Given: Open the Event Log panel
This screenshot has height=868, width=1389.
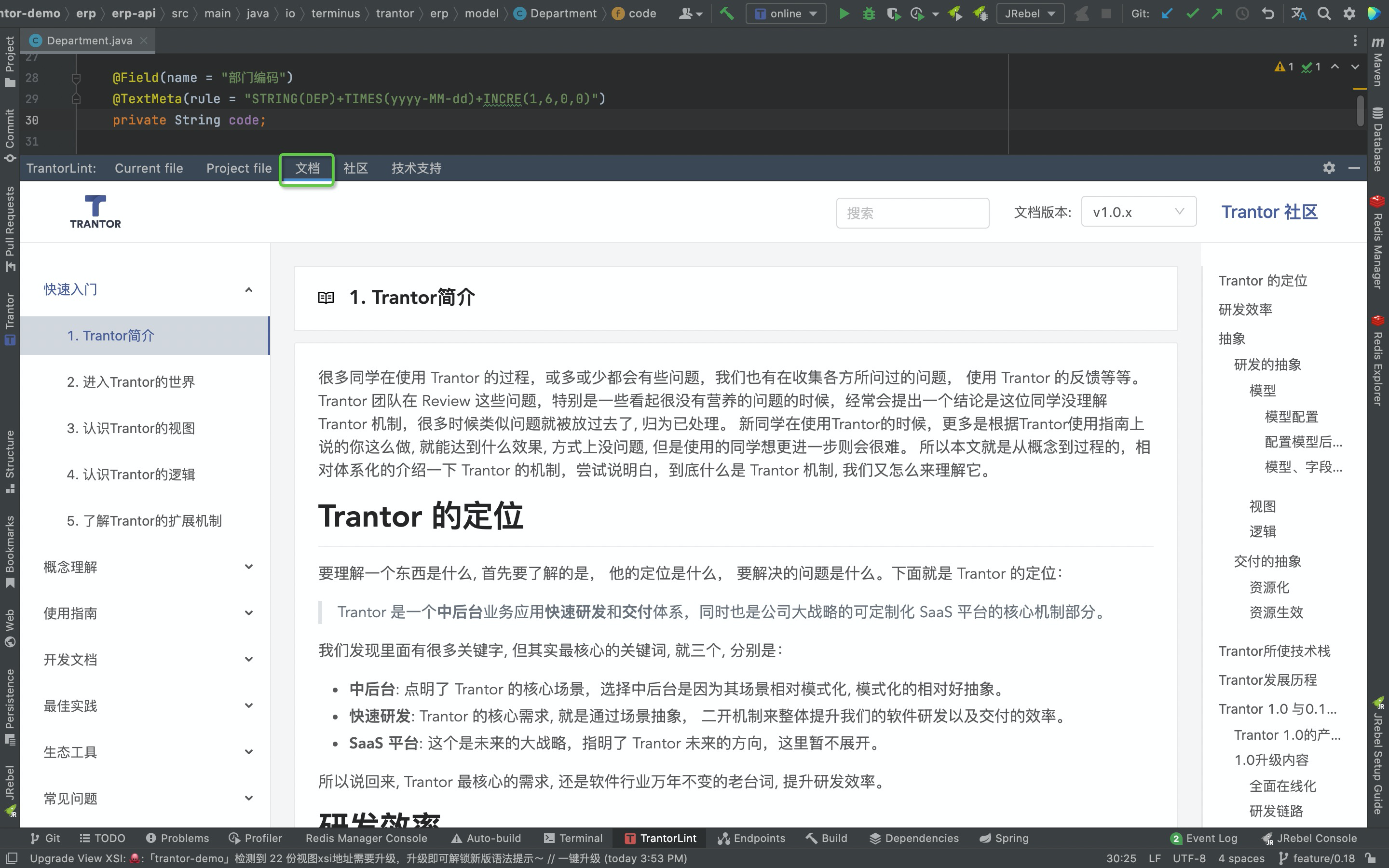Looking at the screenshot, I should 1204,838.
